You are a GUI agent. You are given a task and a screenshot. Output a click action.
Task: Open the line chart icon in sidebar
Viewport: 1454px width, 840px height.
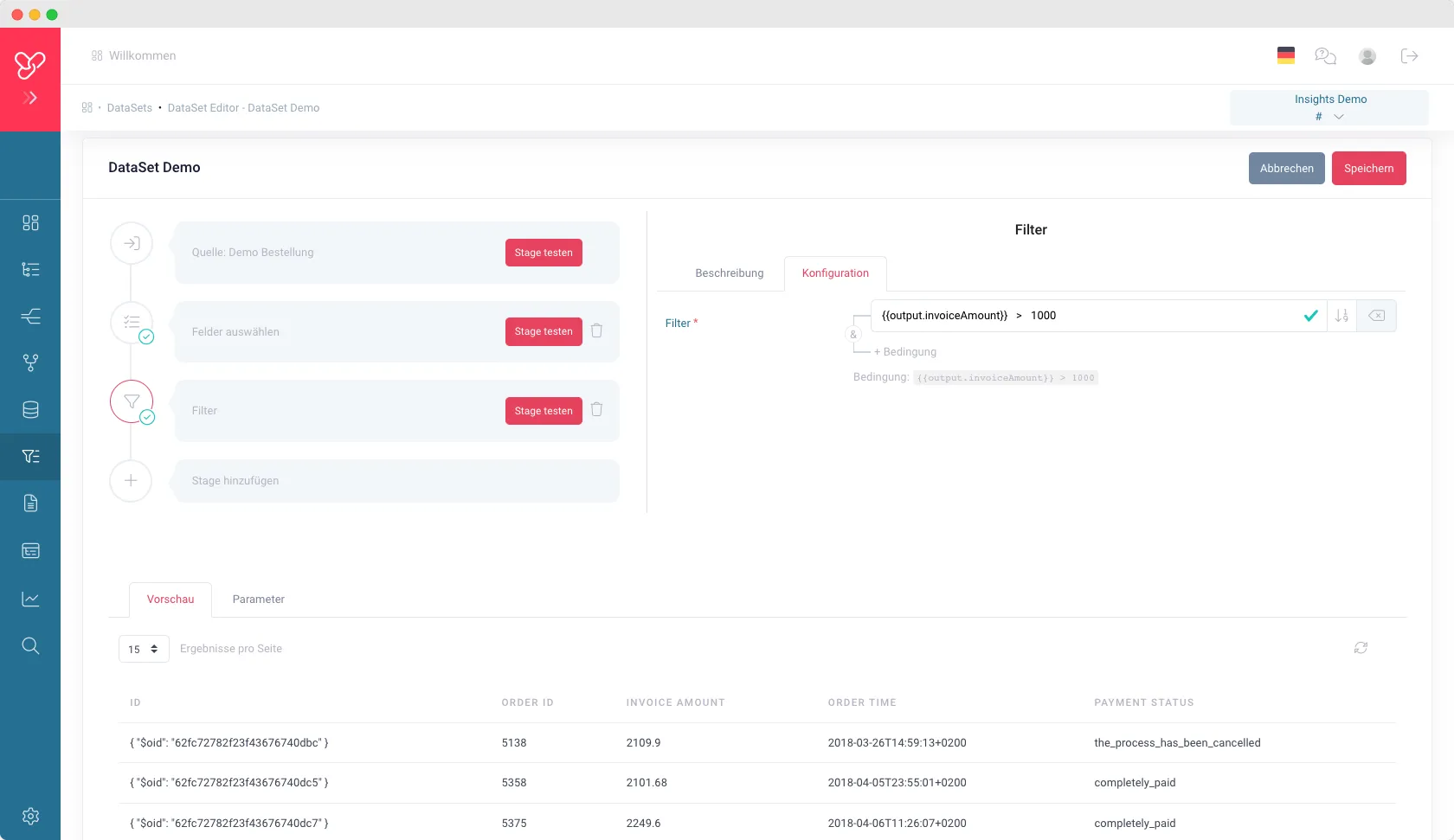pos(30,599)
